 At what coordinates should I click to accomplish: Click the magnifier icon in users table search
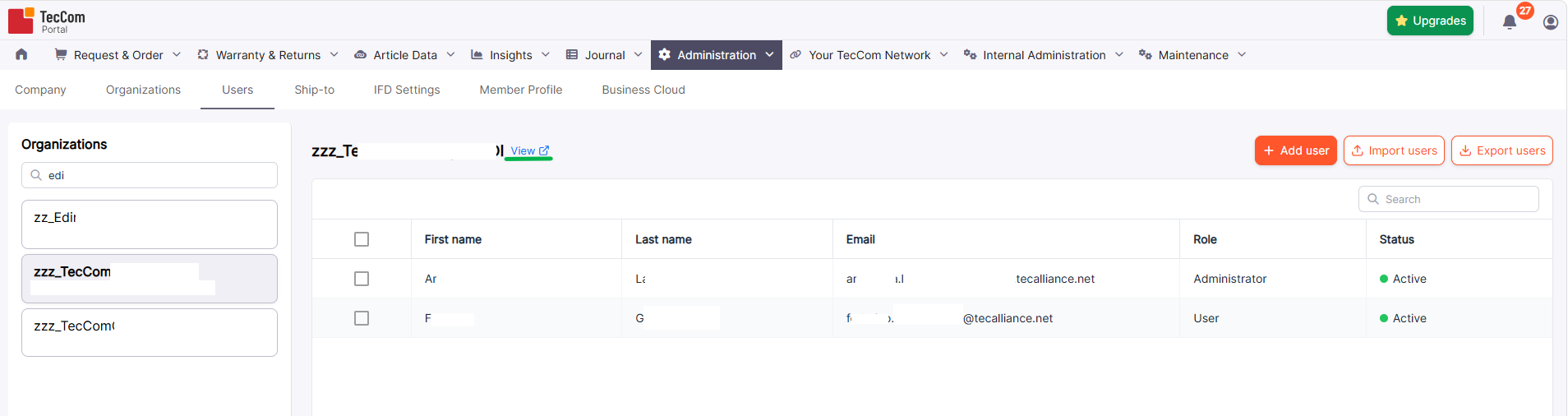(1373, 199)
